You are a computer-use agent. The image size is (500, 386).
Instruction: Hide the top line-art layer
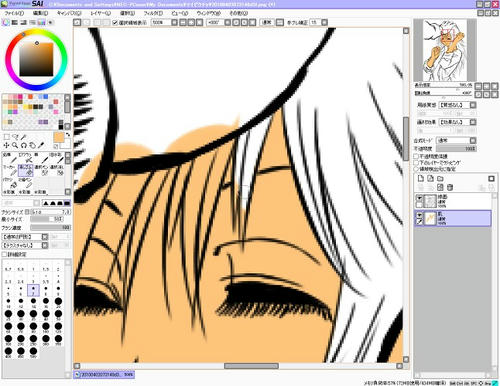click(419, 198)
